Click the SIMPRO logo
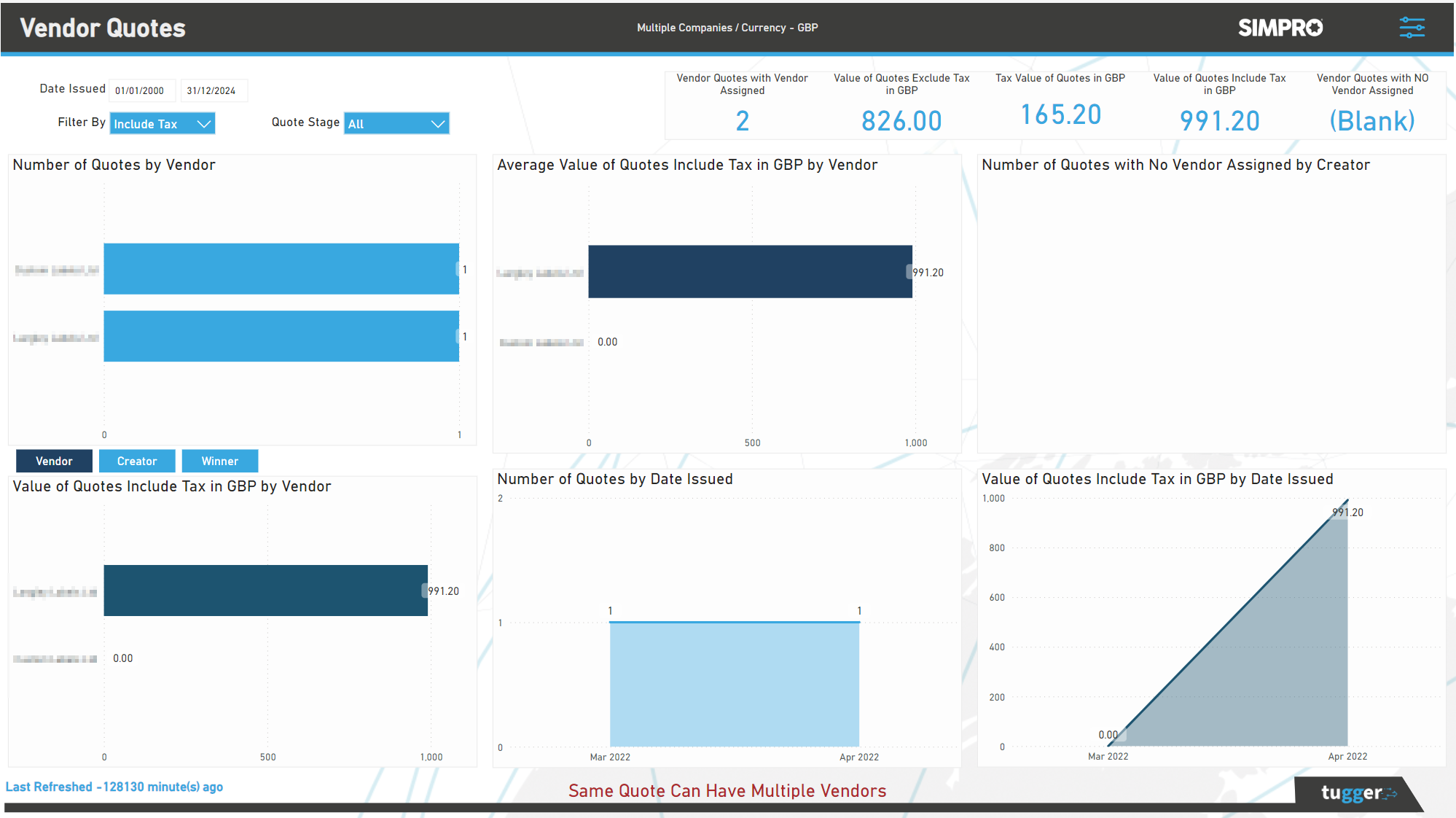 coord(1280,28)
